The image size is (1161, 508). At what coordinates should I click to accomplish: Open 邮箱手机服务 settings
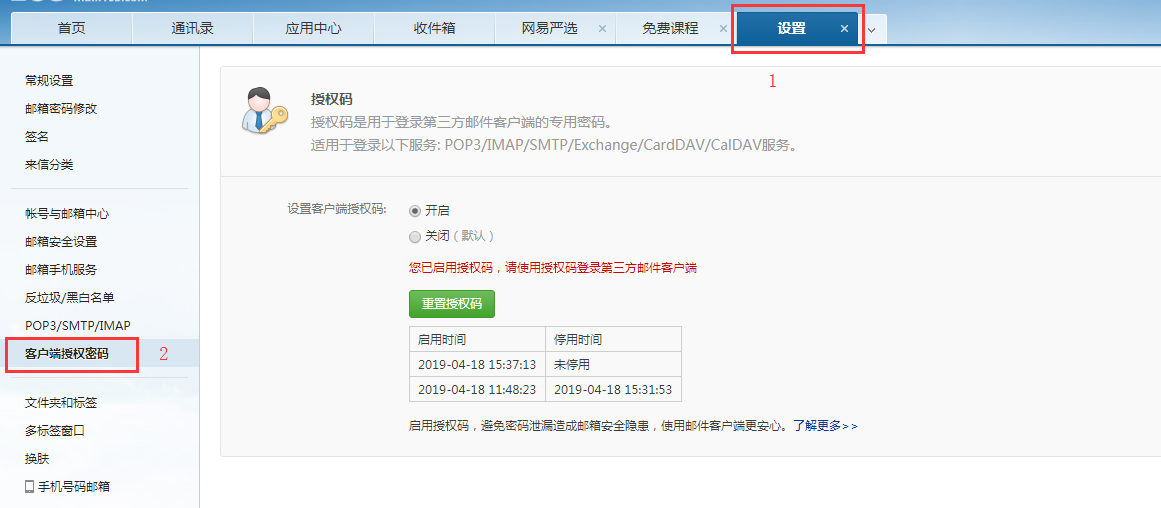[61, 270]
